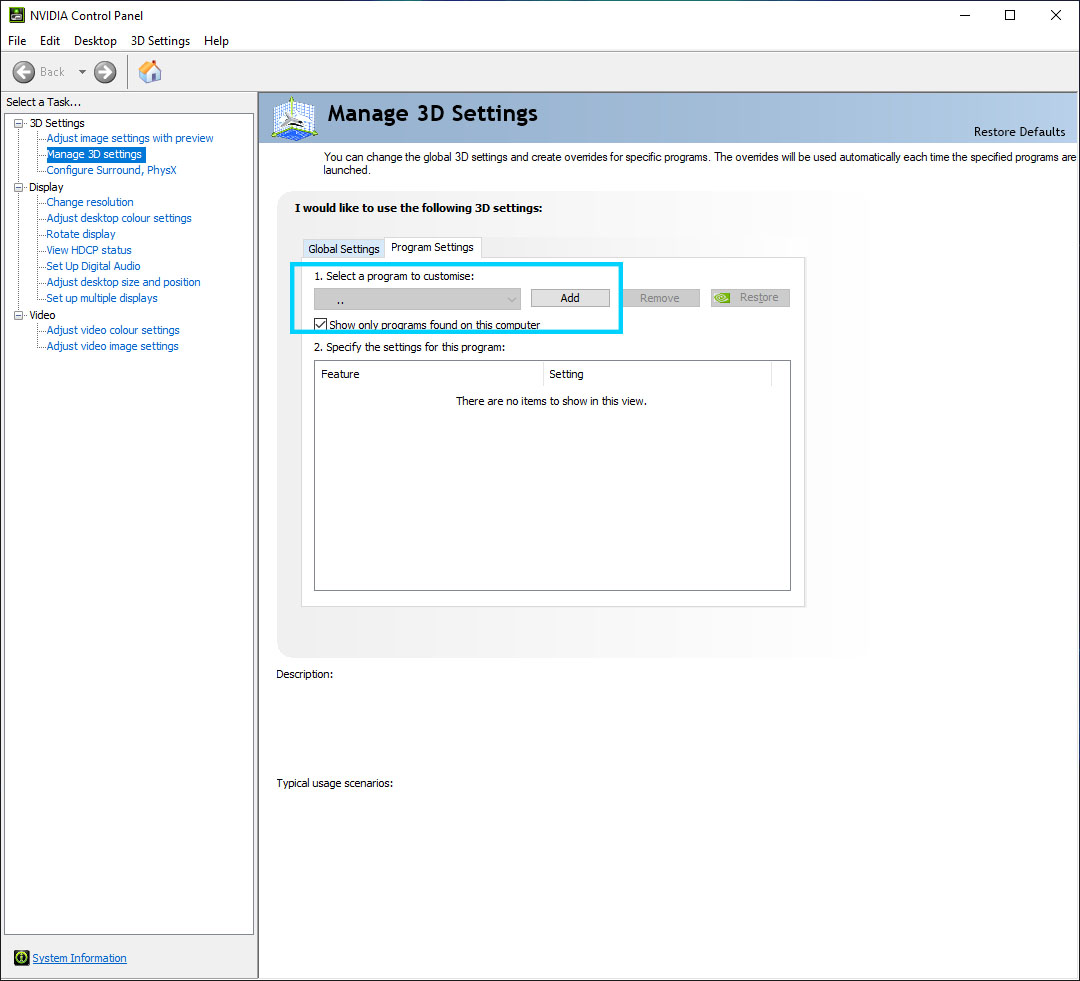Select the Display tree label
1080x981 pixels.
(46, 187)
